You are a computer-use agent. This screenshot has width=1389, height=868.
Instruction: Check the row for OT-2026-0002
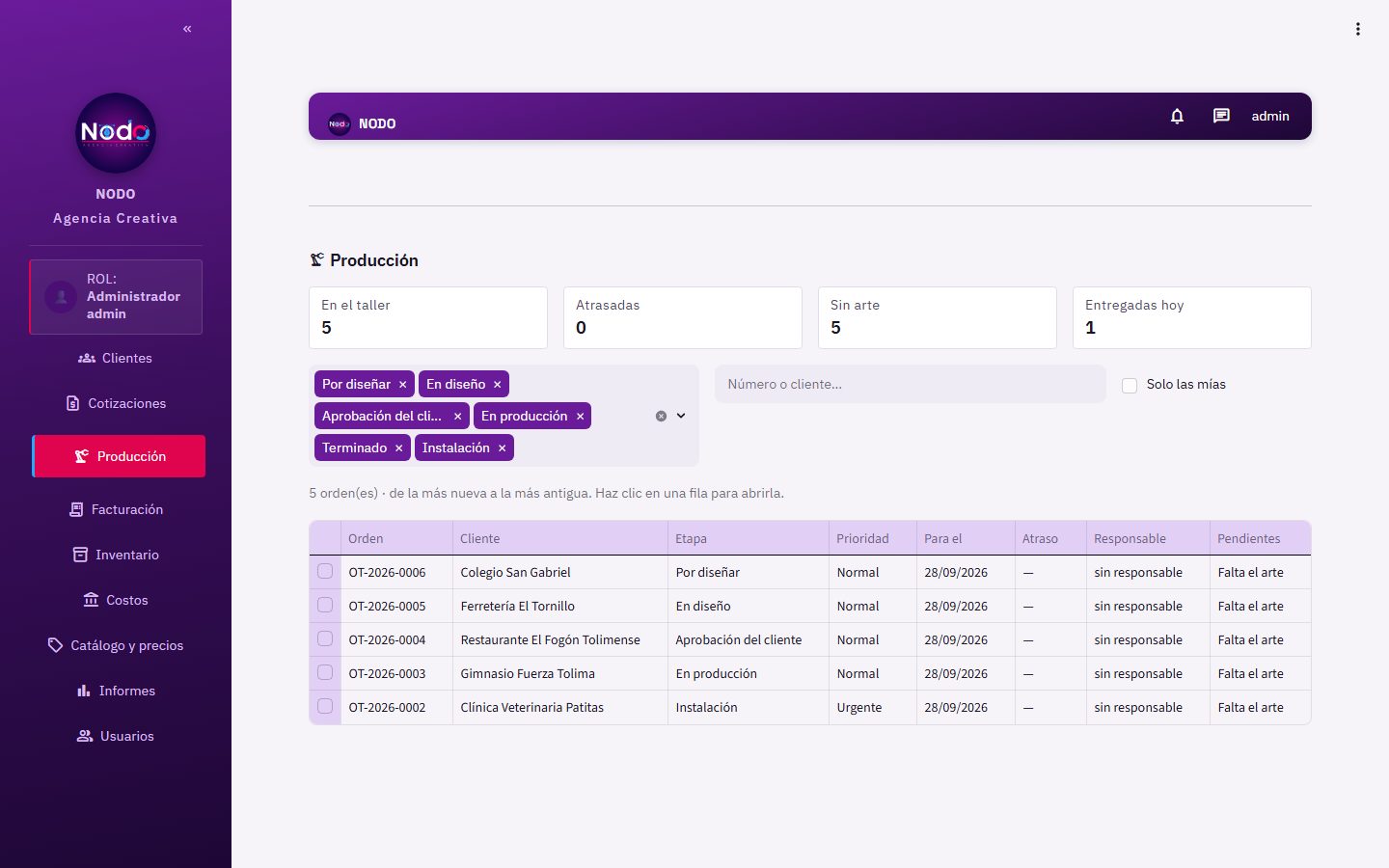tap(325, 706)
